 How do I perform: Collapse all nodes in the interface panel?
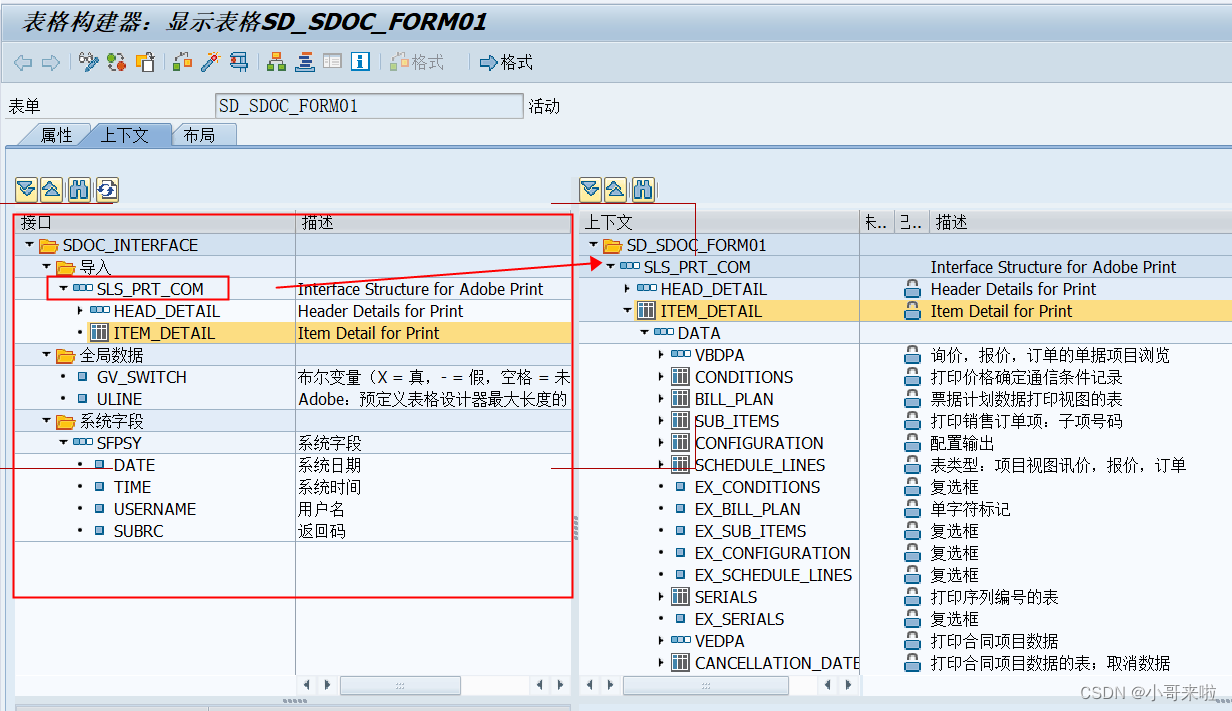(53, 189)
